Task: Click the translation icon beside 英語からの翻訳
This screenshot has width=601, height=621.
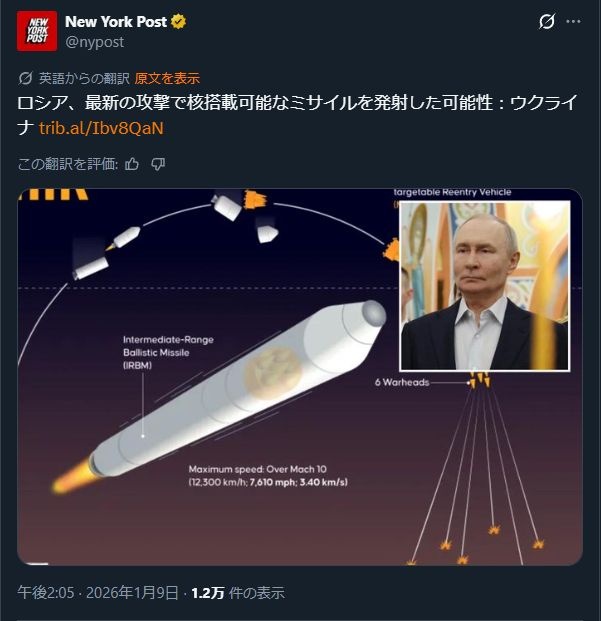Action: (26, 78)
